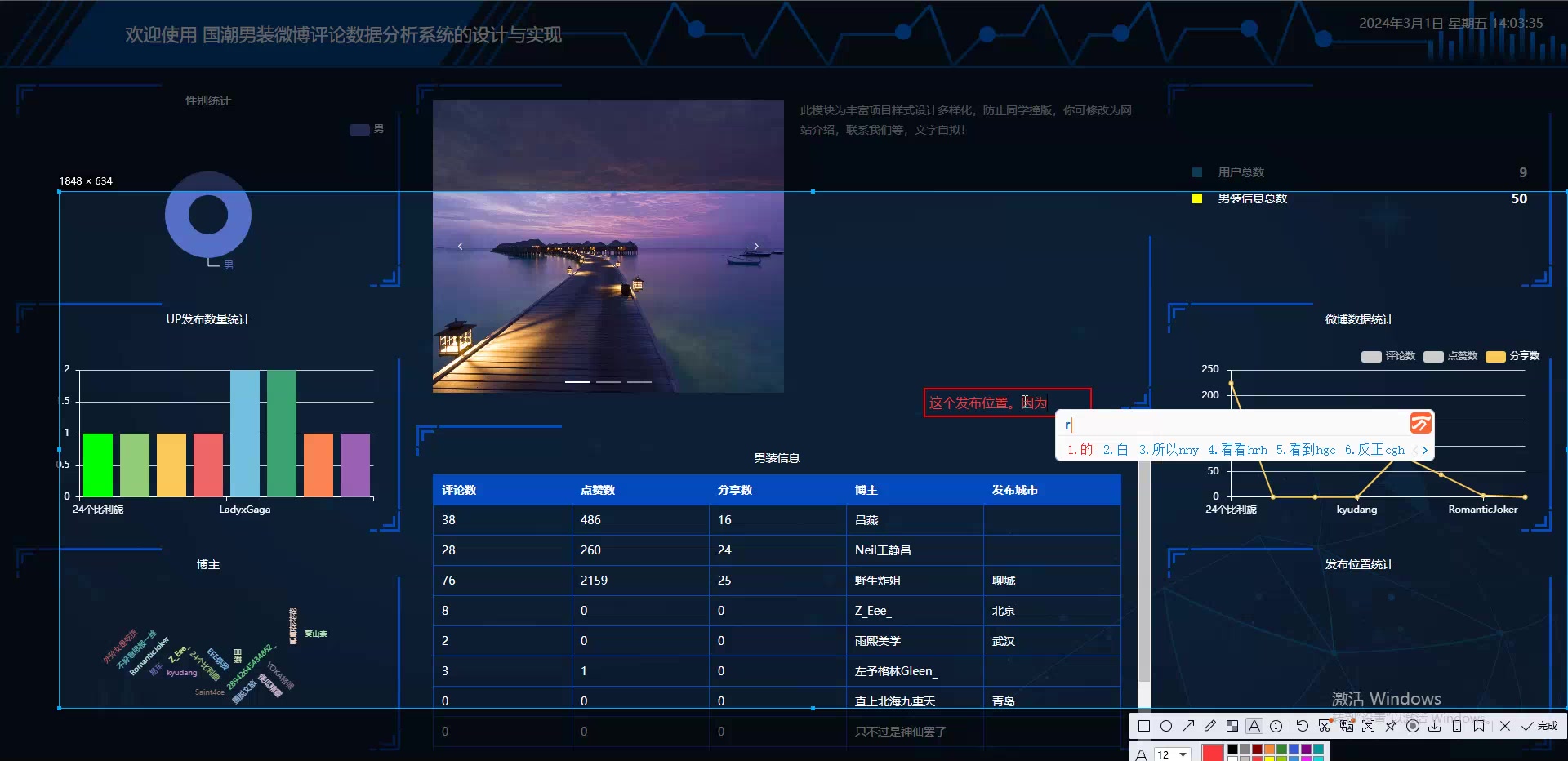Send screenshot to phone icon
The image size is (1568, 761).
pyautogui.click(x=1457, y=726)
